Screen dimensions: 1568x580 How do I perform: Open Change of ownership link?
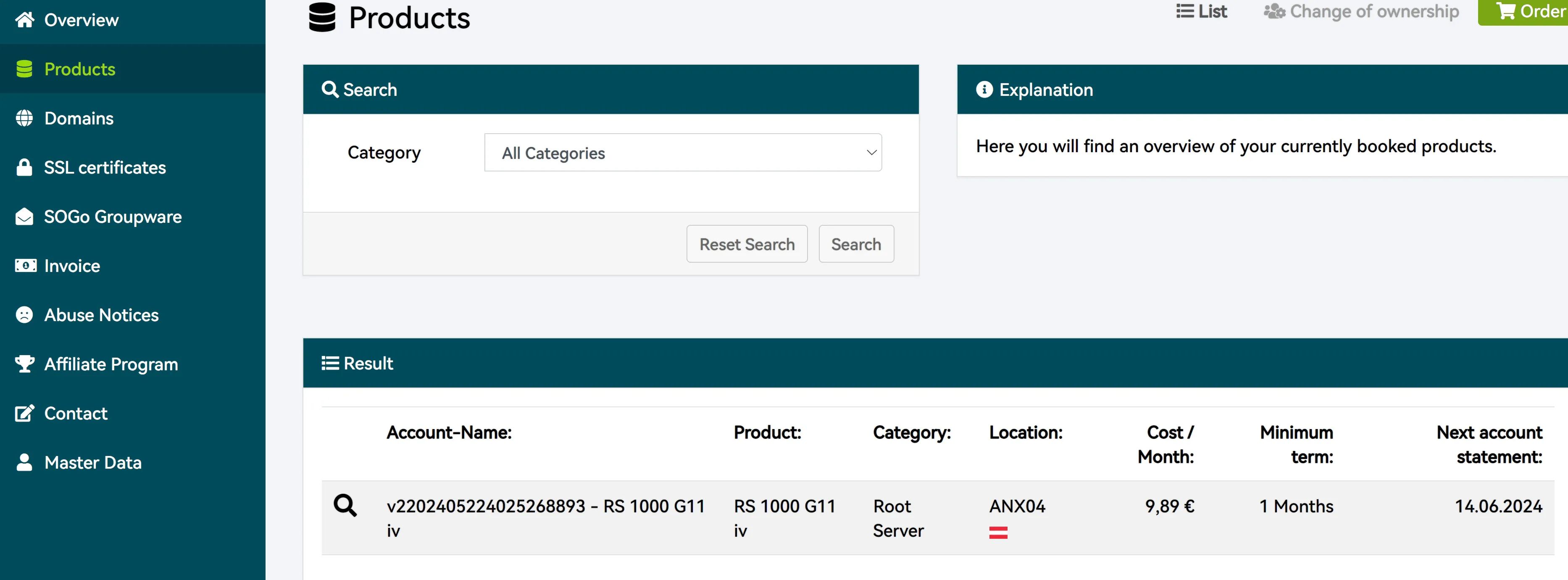[1361, 12]
